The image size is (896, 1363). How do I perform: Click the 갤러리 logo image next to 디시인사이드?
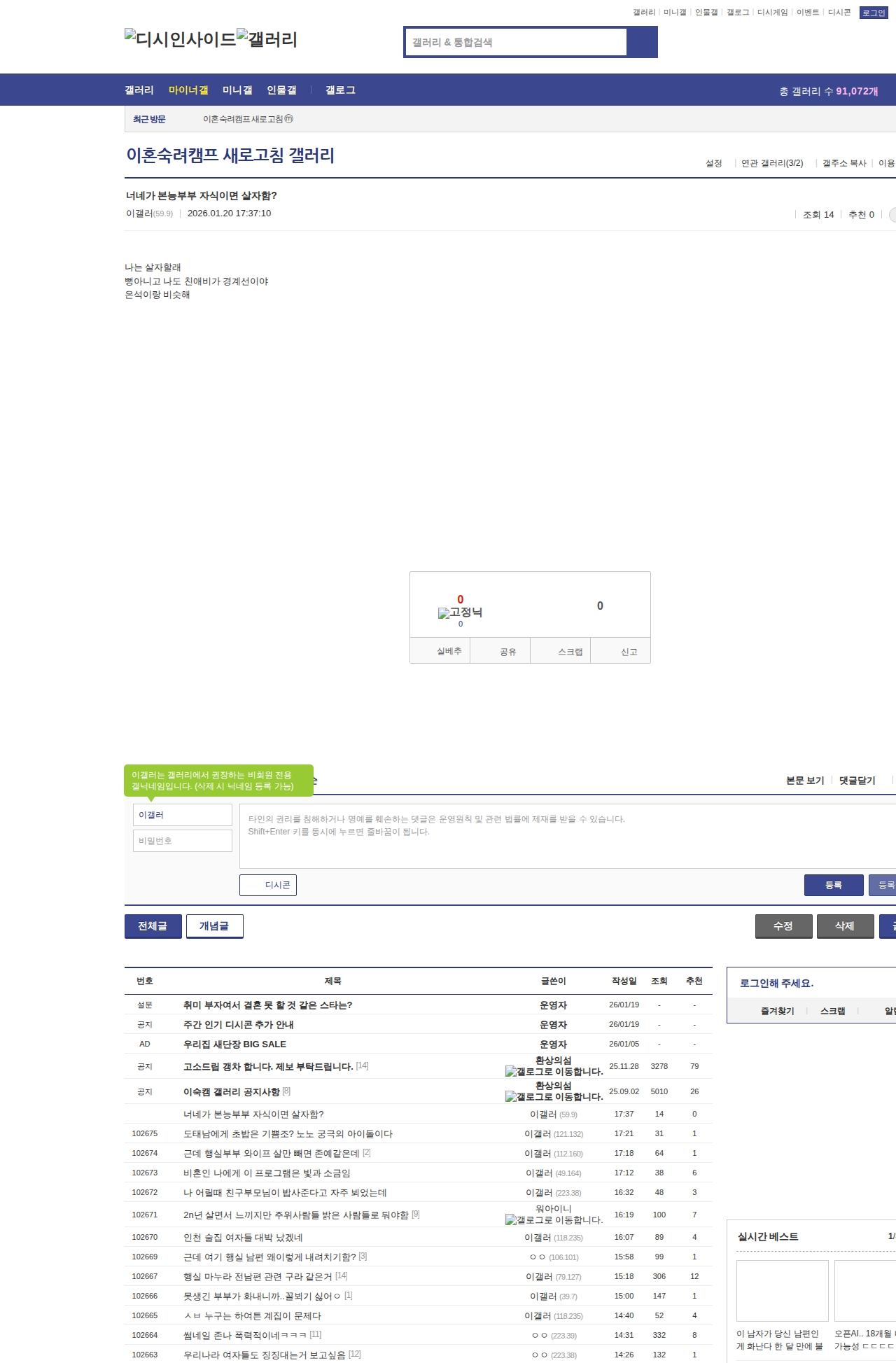pyautogui.click(x=267, y=39)
